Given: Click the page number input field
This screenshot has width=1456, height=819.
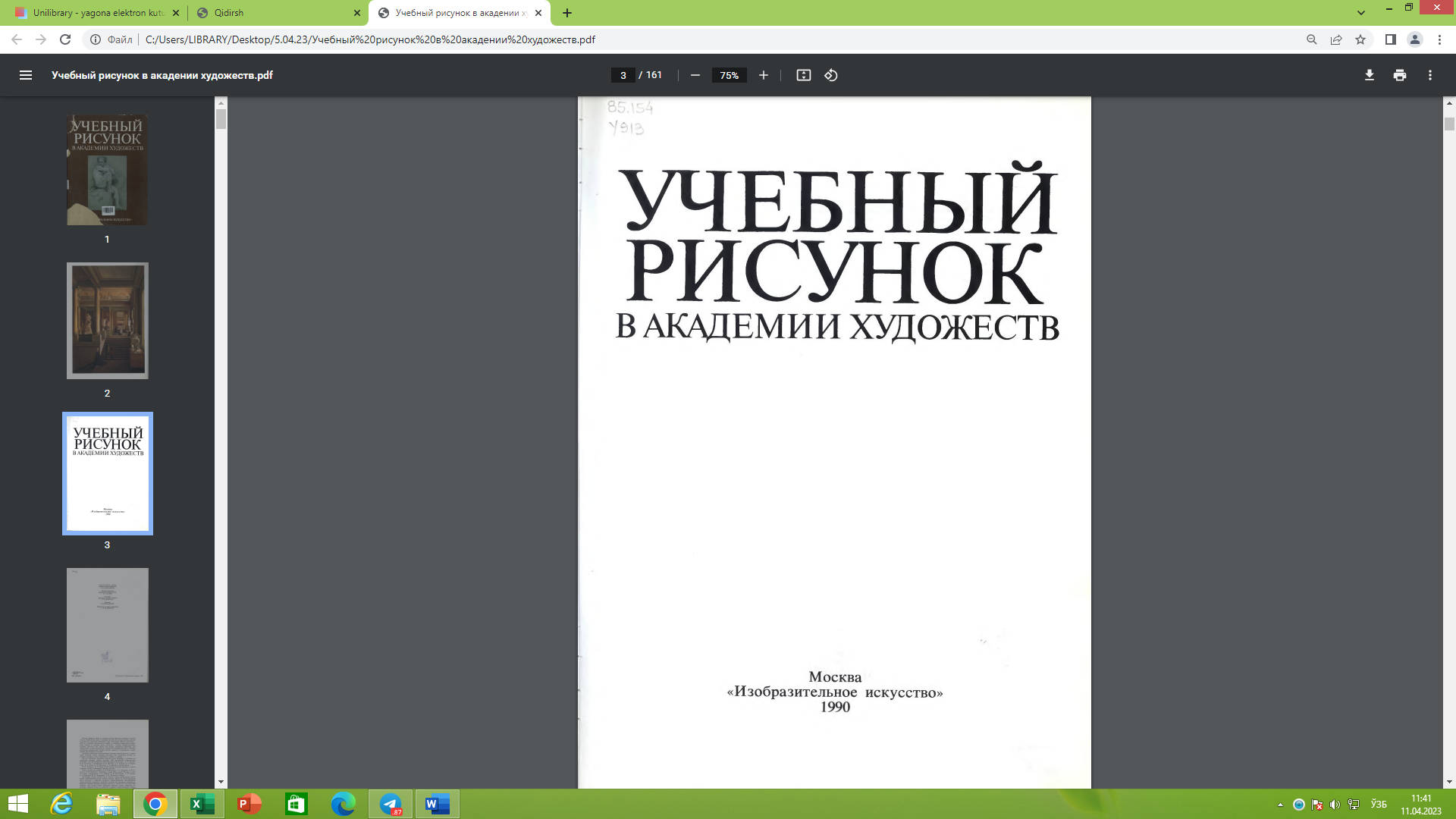Looking at the screenshot, I should 622,75.
